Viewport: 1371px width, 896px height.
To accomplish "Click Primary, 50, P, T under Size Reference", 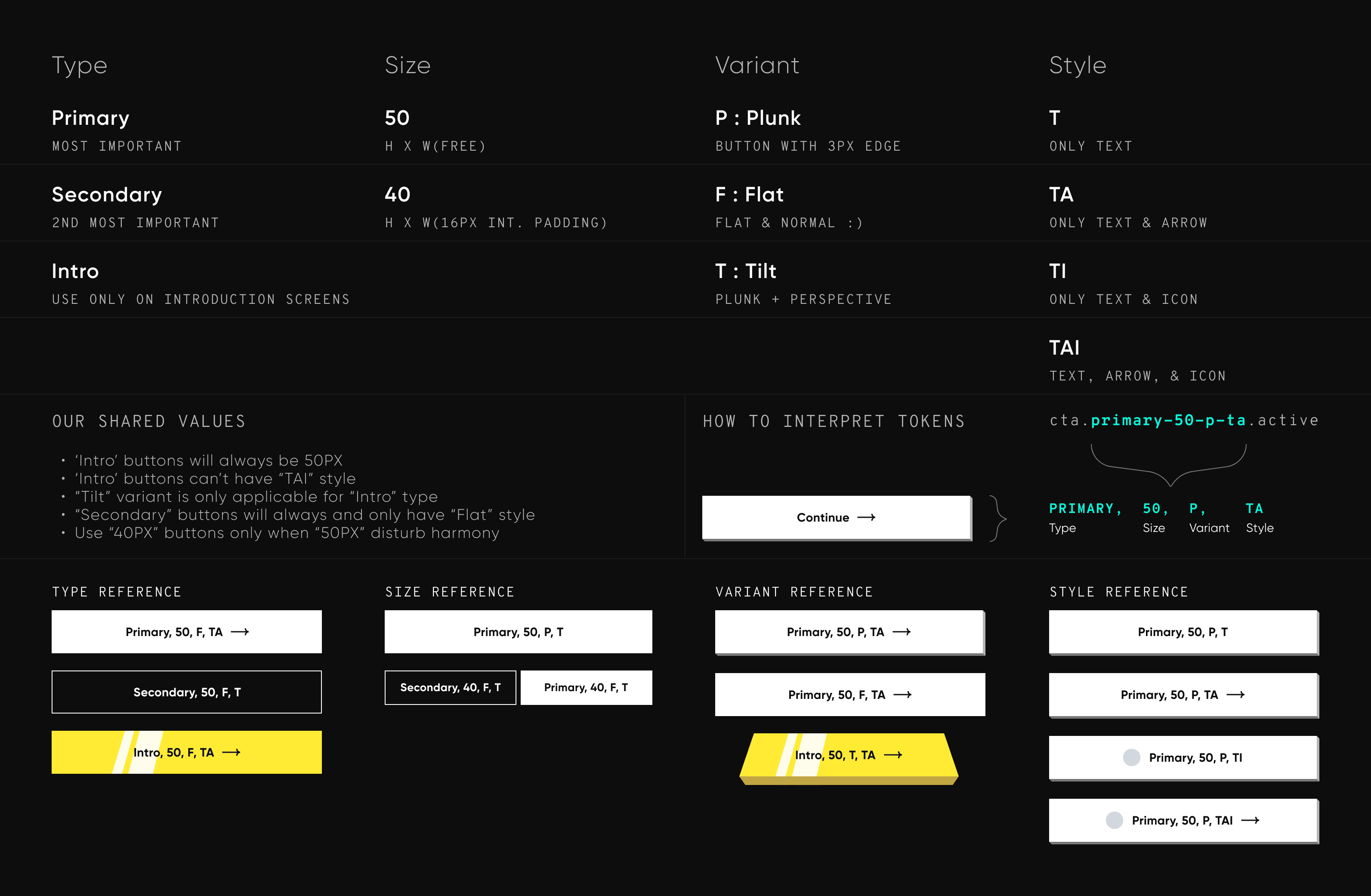I will [518, 632].
